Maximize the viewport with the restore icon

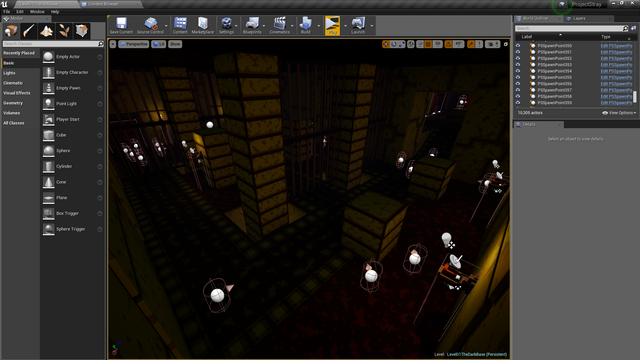506,44
